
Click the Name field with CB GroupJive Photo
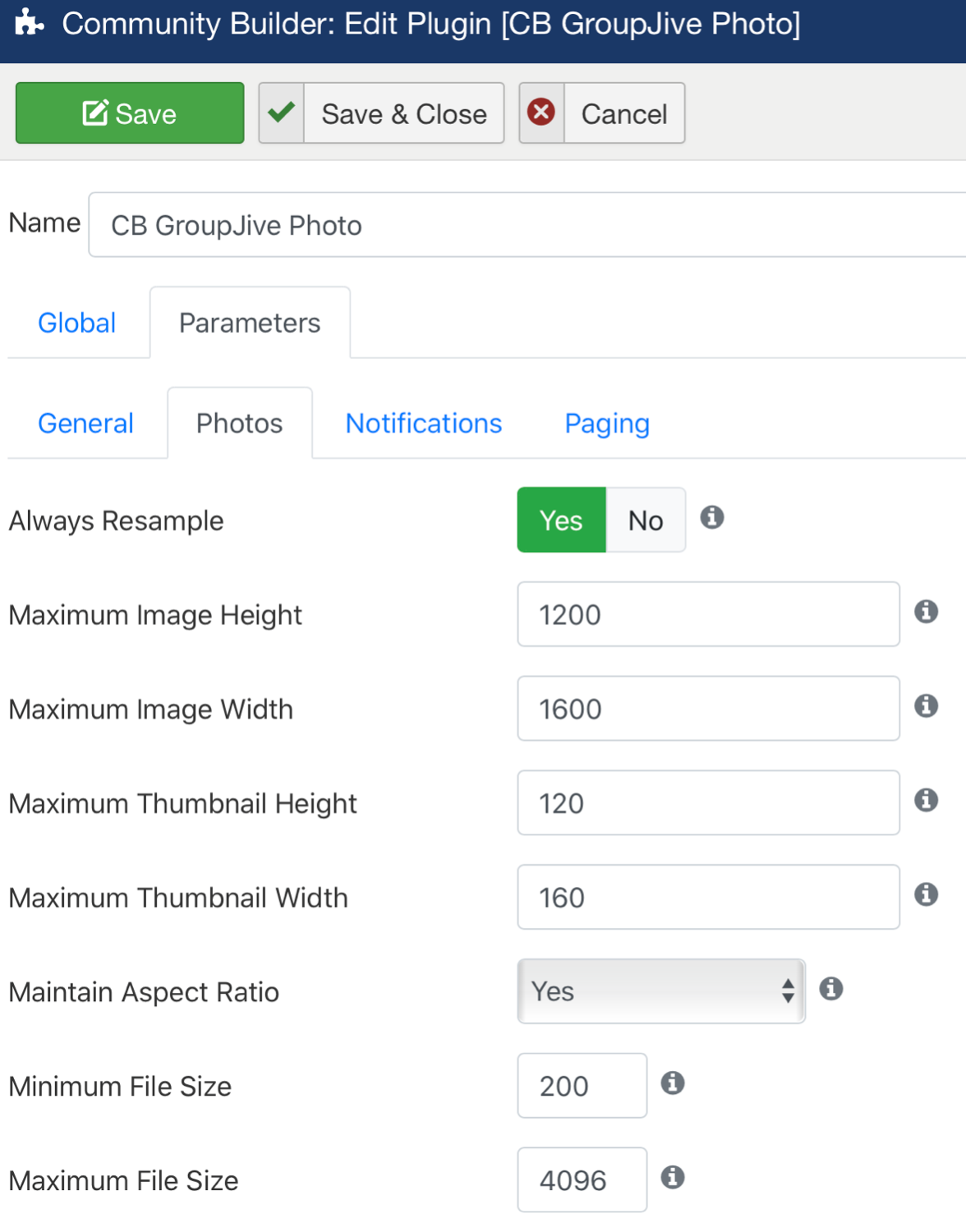[527, 225]
